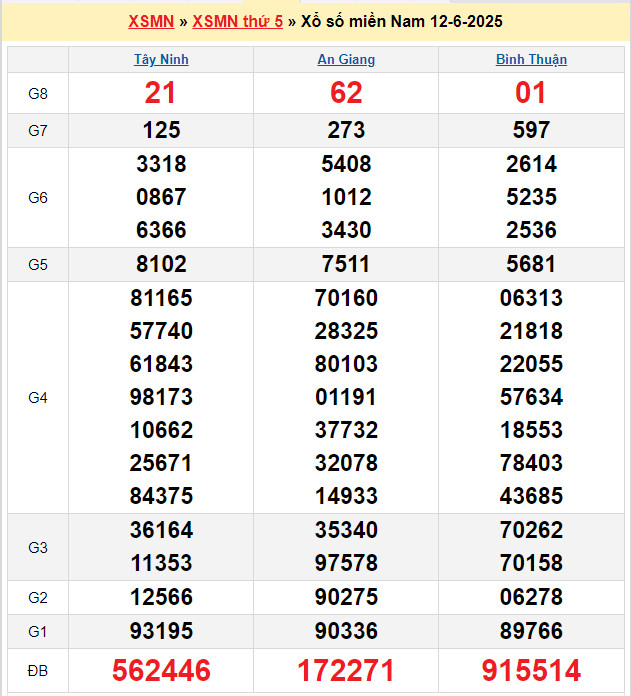
Task: Select G6 number 6366
Action: point(161,230)
